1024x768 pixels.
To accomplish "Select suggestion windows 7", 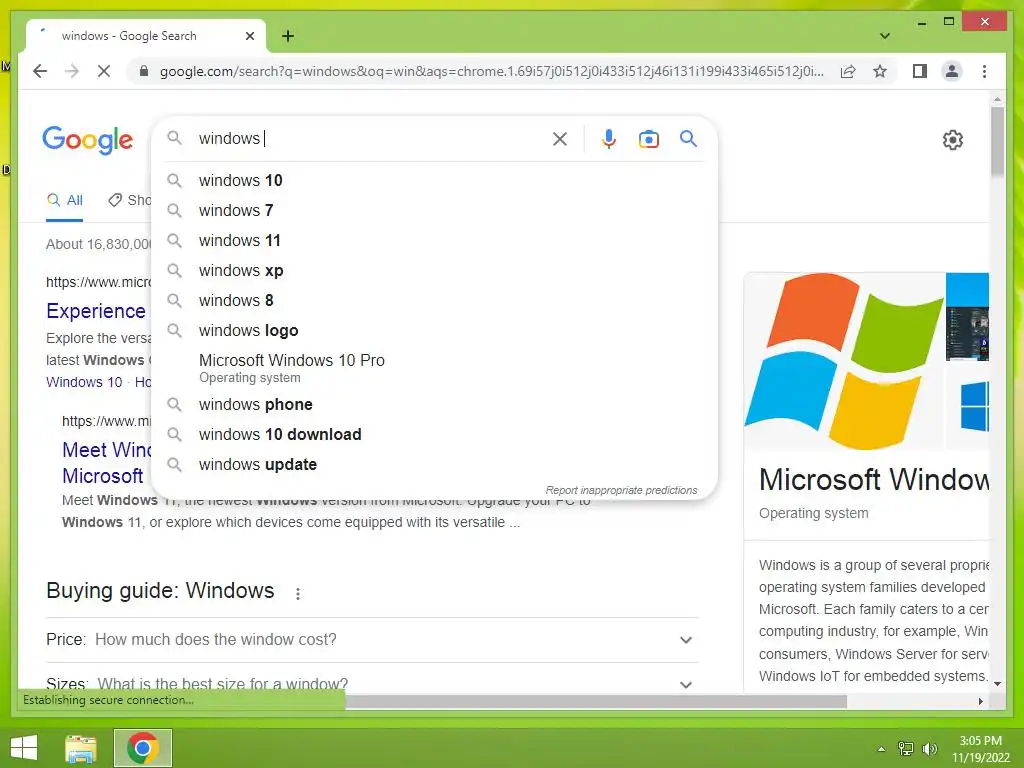I will pyautogui.click(x=435, y=210).
